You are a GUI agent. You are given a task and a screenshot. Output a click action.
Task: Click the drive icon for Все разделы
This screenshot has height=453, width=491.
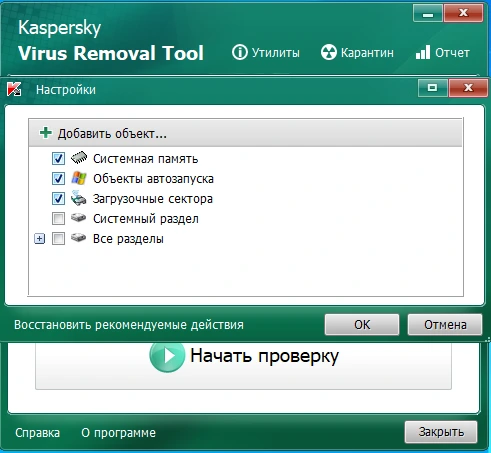(79, 238)
